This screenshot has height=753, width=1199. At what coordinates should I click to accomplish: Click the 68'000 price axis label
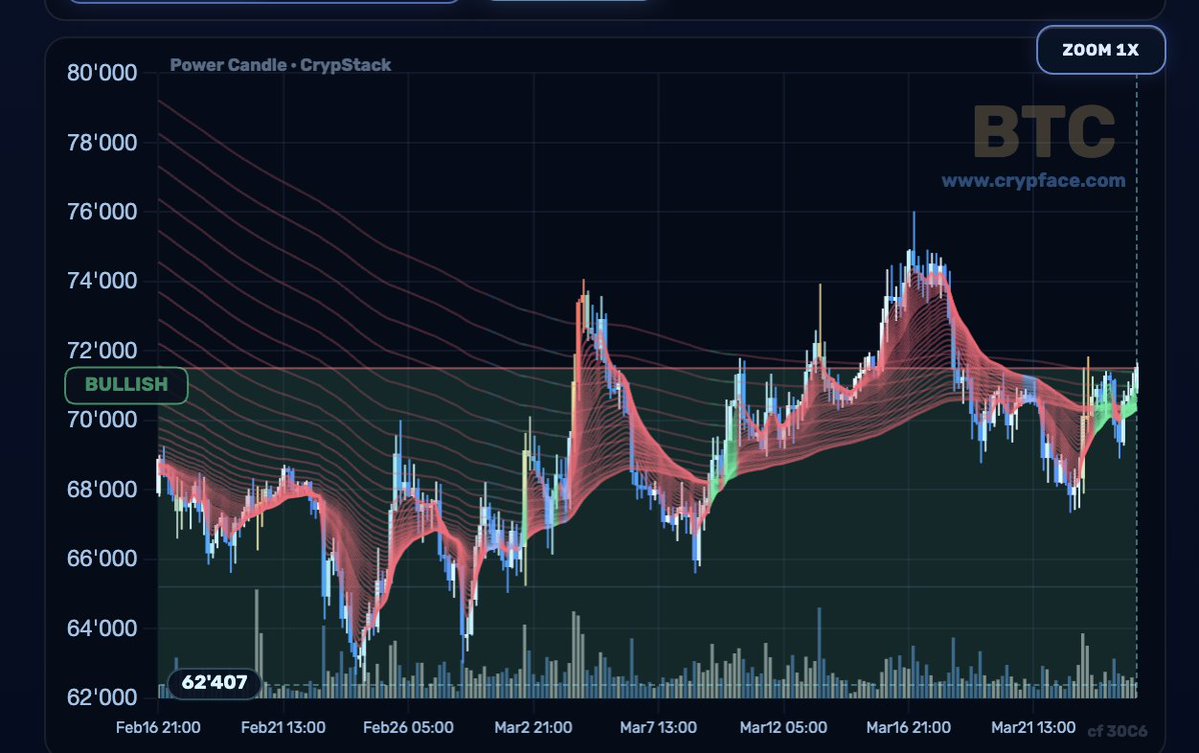102,488
